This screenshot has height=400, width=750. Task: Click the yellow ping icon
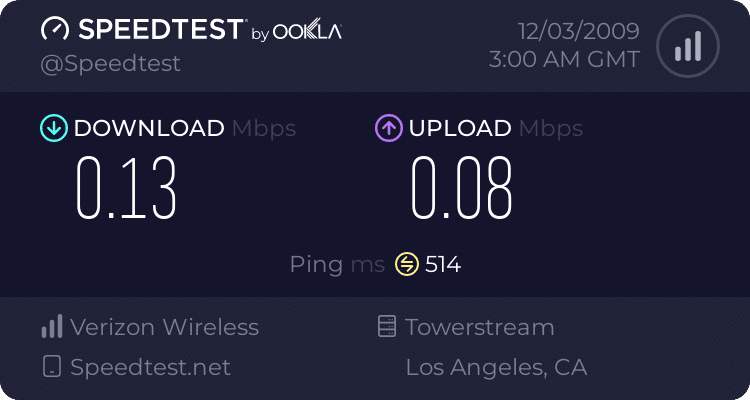coord(407,264)
